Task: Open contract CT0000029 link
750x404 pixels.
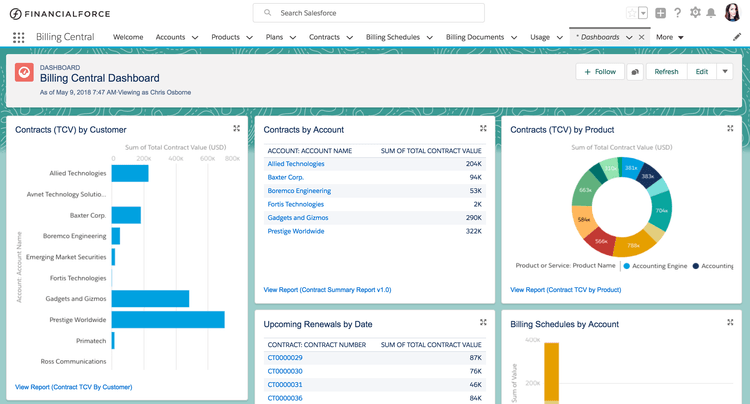Action: [x=285, y=358]
